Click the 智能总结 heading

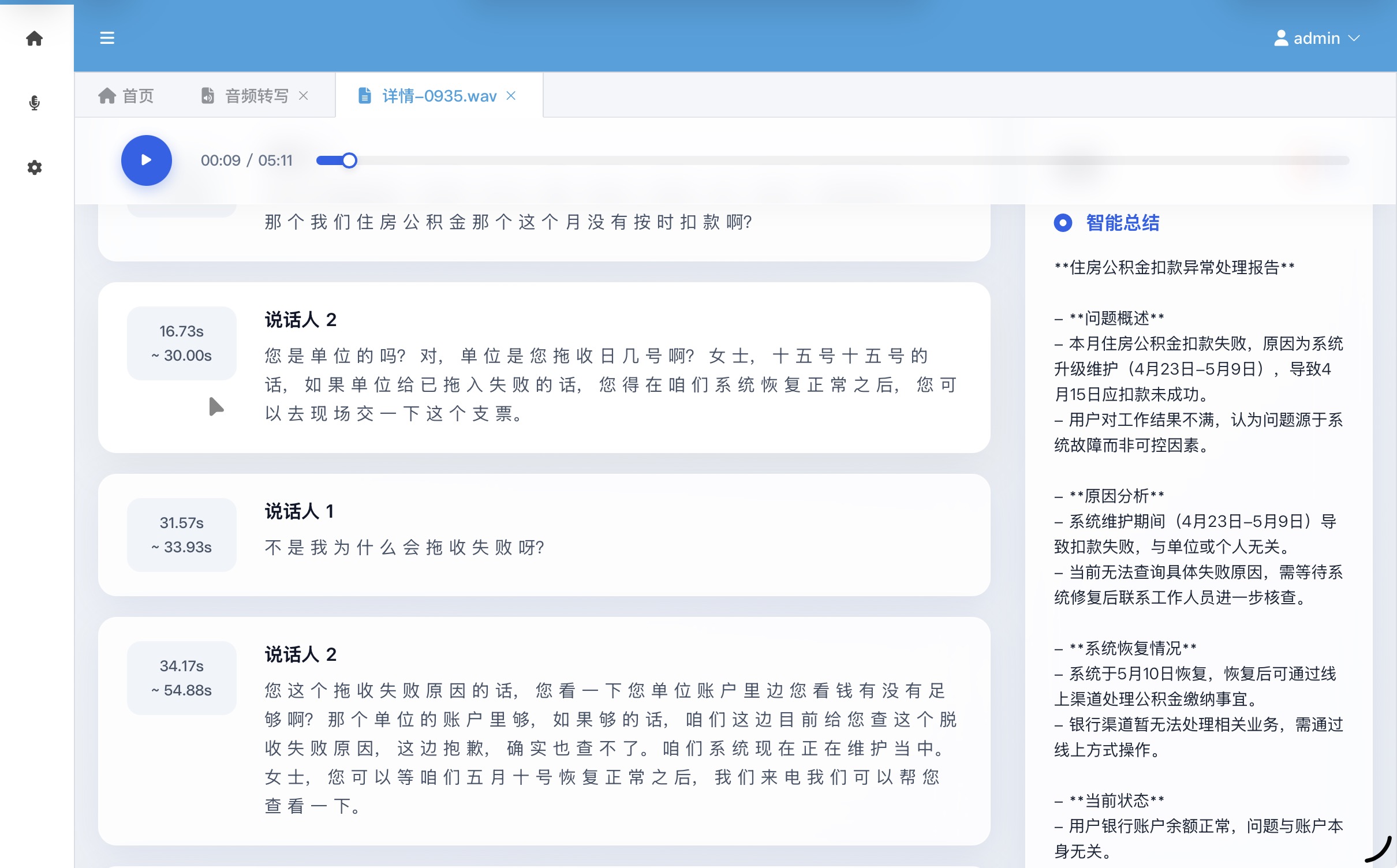[x=1123, y=223]
